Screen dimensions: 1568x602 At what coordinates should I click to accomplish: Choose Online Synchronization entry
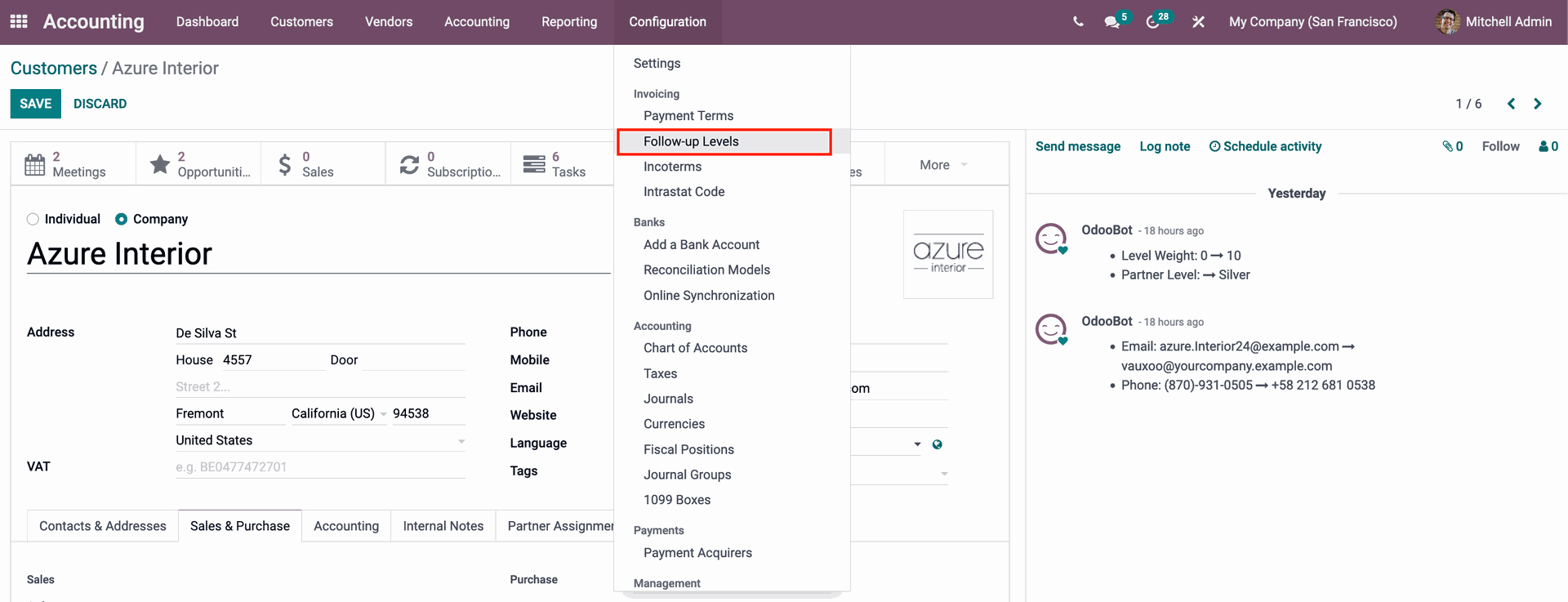pyautogui.click(x=709, y=296)
